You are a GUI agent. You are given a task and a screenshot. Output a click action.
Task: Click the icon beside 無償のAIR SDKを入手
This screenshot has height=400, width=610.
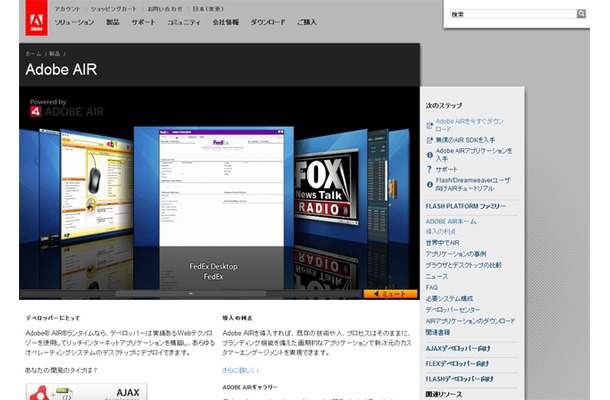[429, 140]
